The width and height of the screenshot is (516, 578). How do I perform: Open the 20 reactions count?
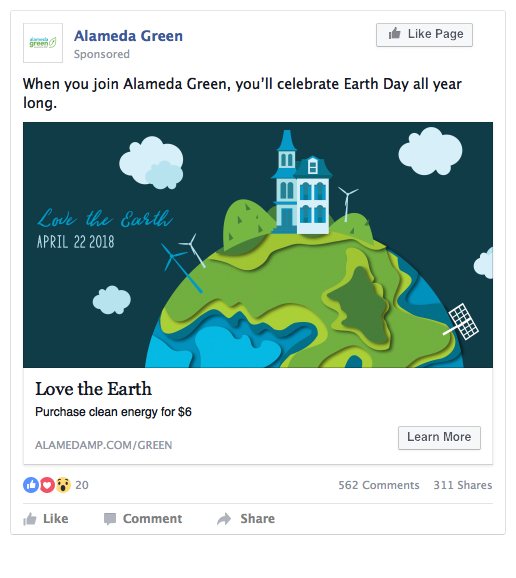(x=82, y=485)
